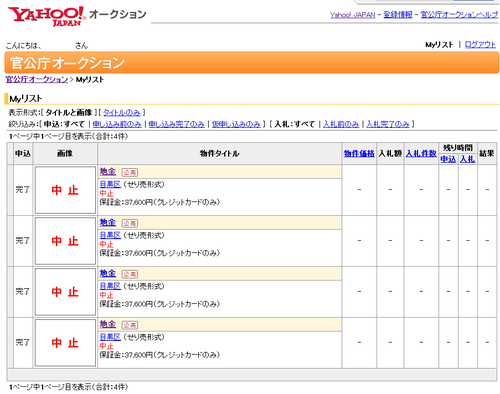Switch display format to タイトルのみ
500x394 pixels.
(x=122, y=112)
